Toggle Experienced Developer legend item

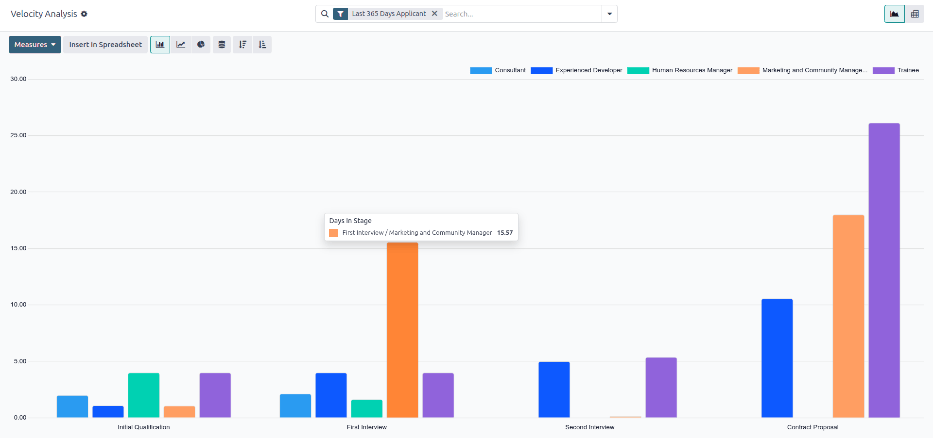577,70
